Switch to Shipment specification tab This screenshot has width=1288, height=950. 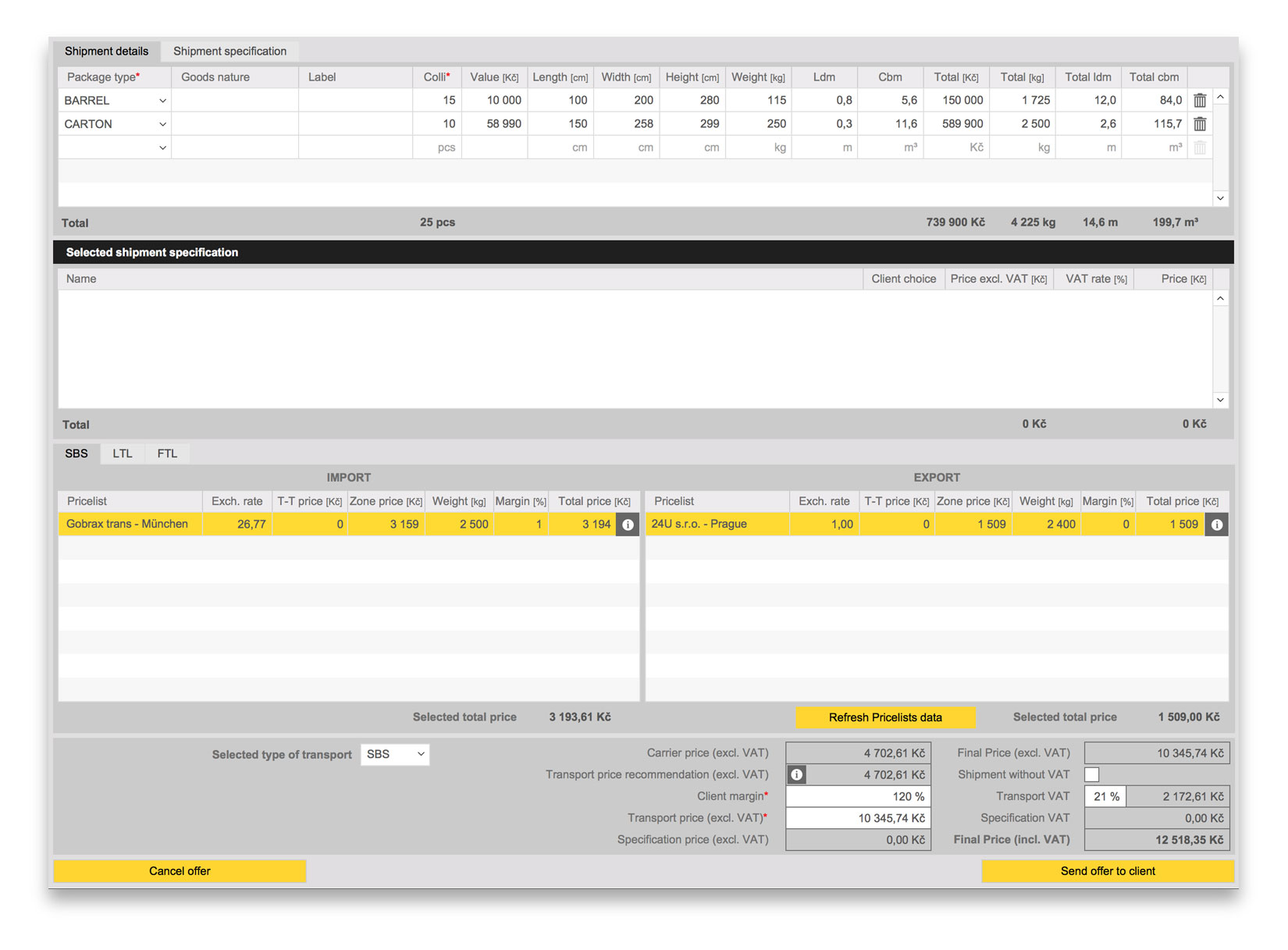coord(229,52)
